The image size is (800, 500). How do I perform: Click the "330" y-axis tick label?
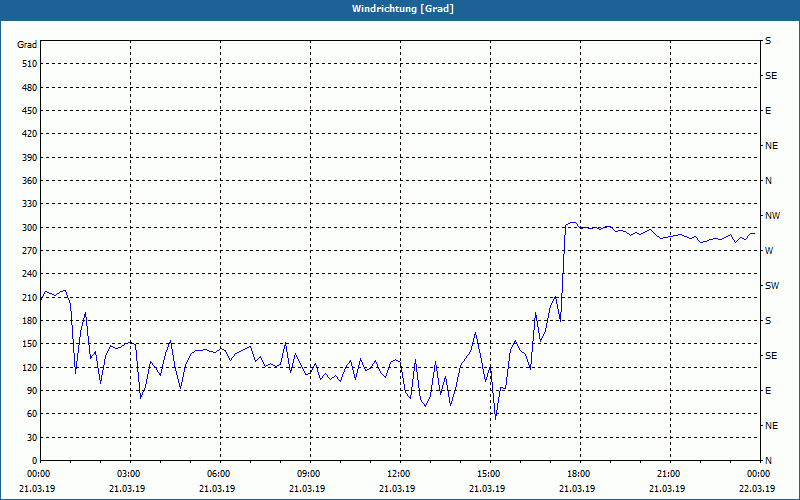pos(30,204)
